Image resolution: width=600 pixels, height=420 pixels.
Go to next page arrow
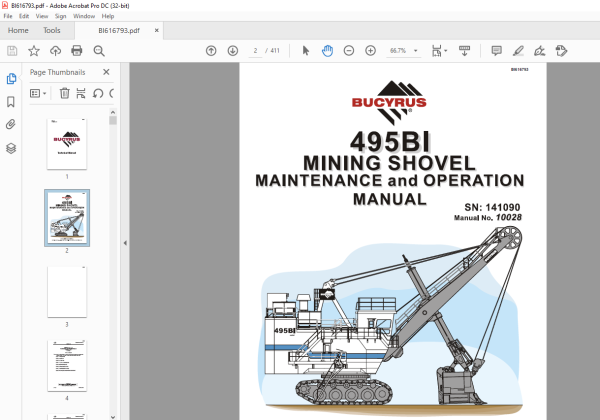(x=233, y=50)
